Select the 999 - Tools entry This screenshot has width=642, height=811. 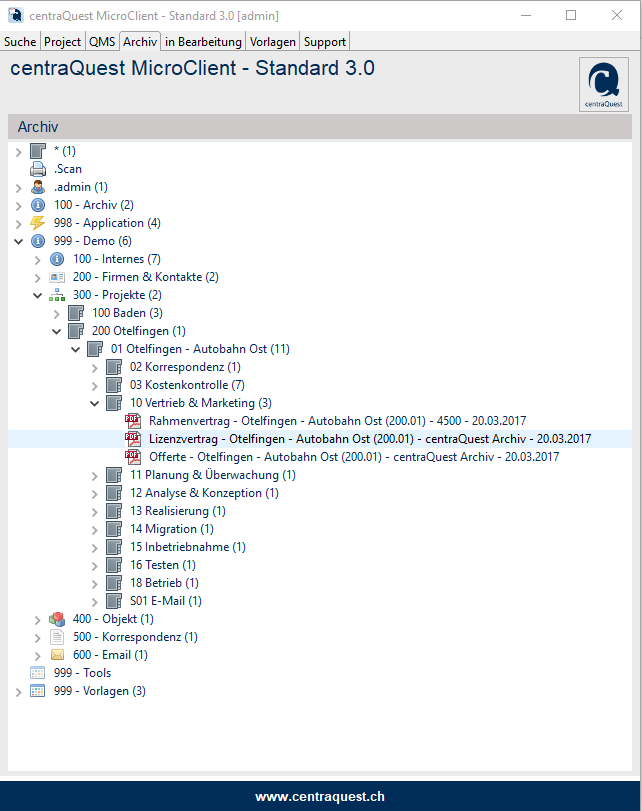coord(82,673)
